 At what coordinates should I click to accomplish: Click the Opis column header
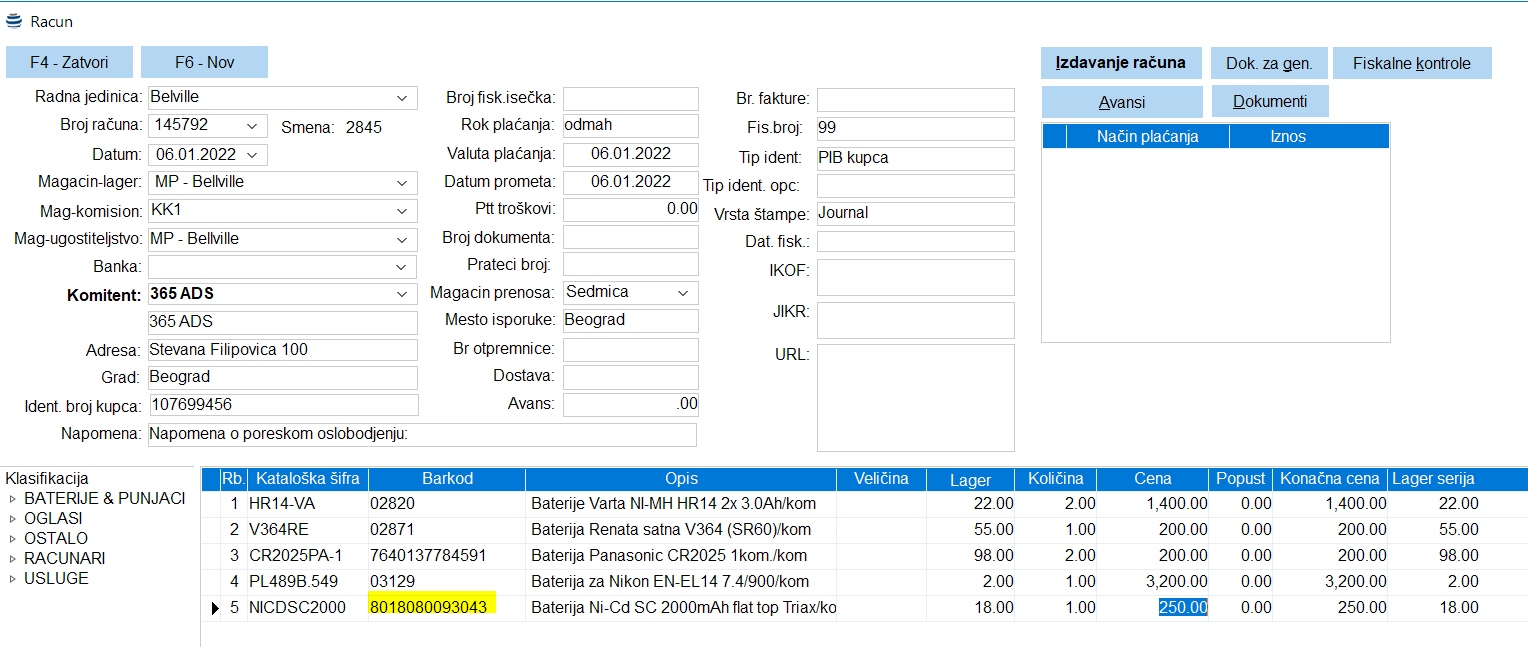(x=681, y=479)
